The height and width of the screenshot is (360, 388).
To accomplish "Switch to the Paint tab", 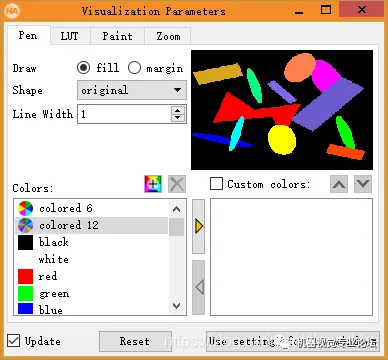I will tap(117, 36).
